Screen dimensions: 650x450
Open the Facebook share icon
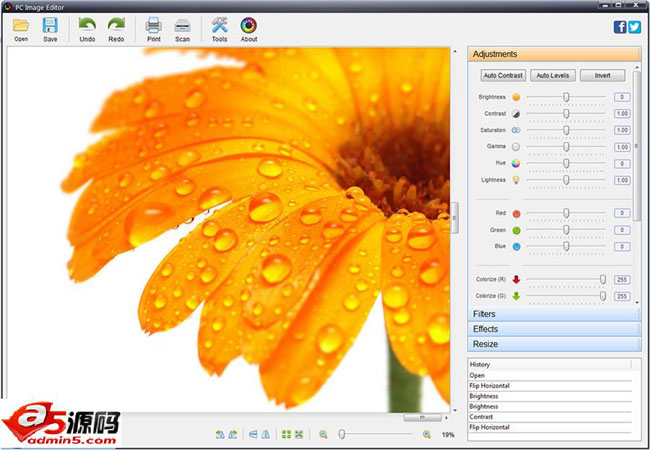(620, 27)
